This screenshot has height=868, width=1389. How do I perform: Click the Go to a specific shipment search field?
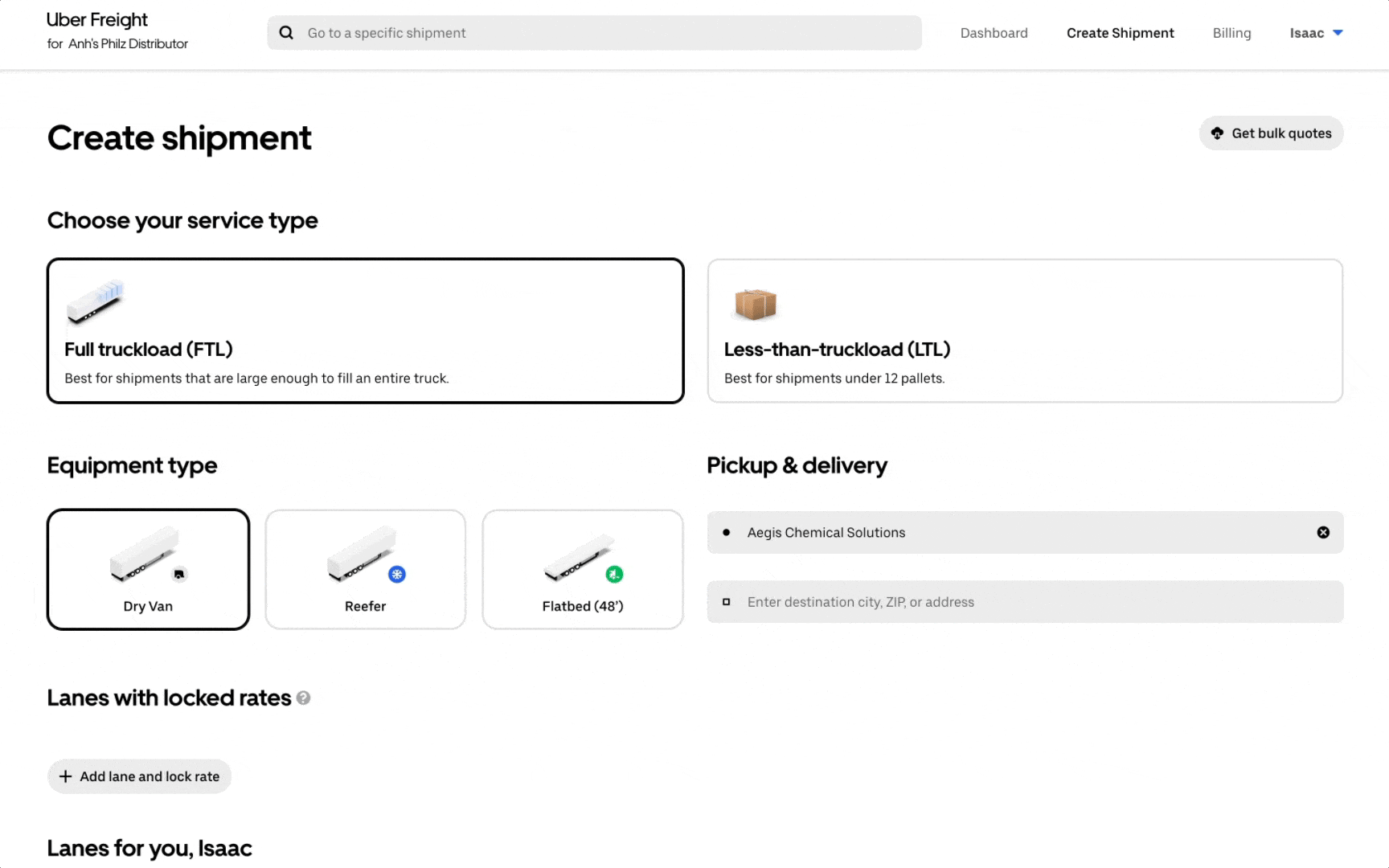(x=594, y=33)
